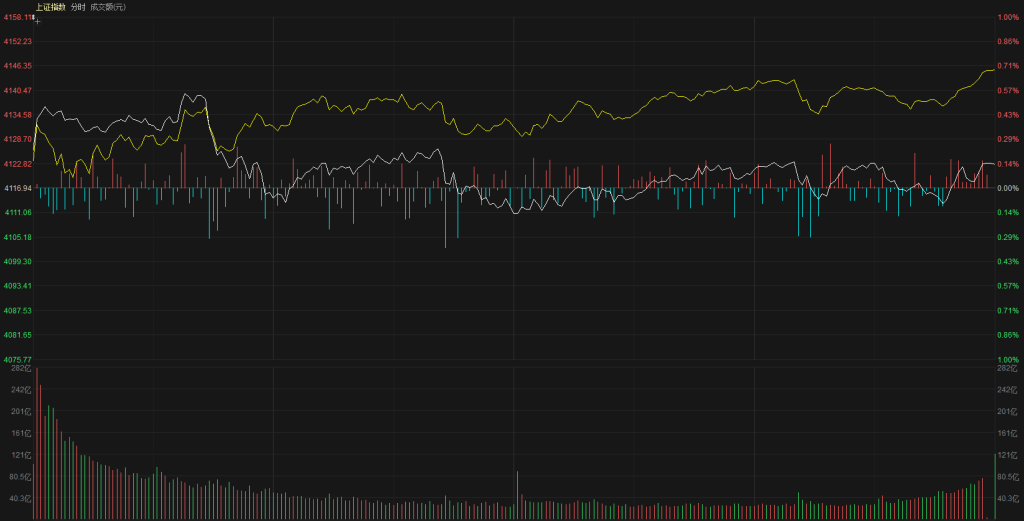Viewport: 1024px width, 521px height.
Task: Click the red 1.00% label at top right
Action: click(1007, 17)
